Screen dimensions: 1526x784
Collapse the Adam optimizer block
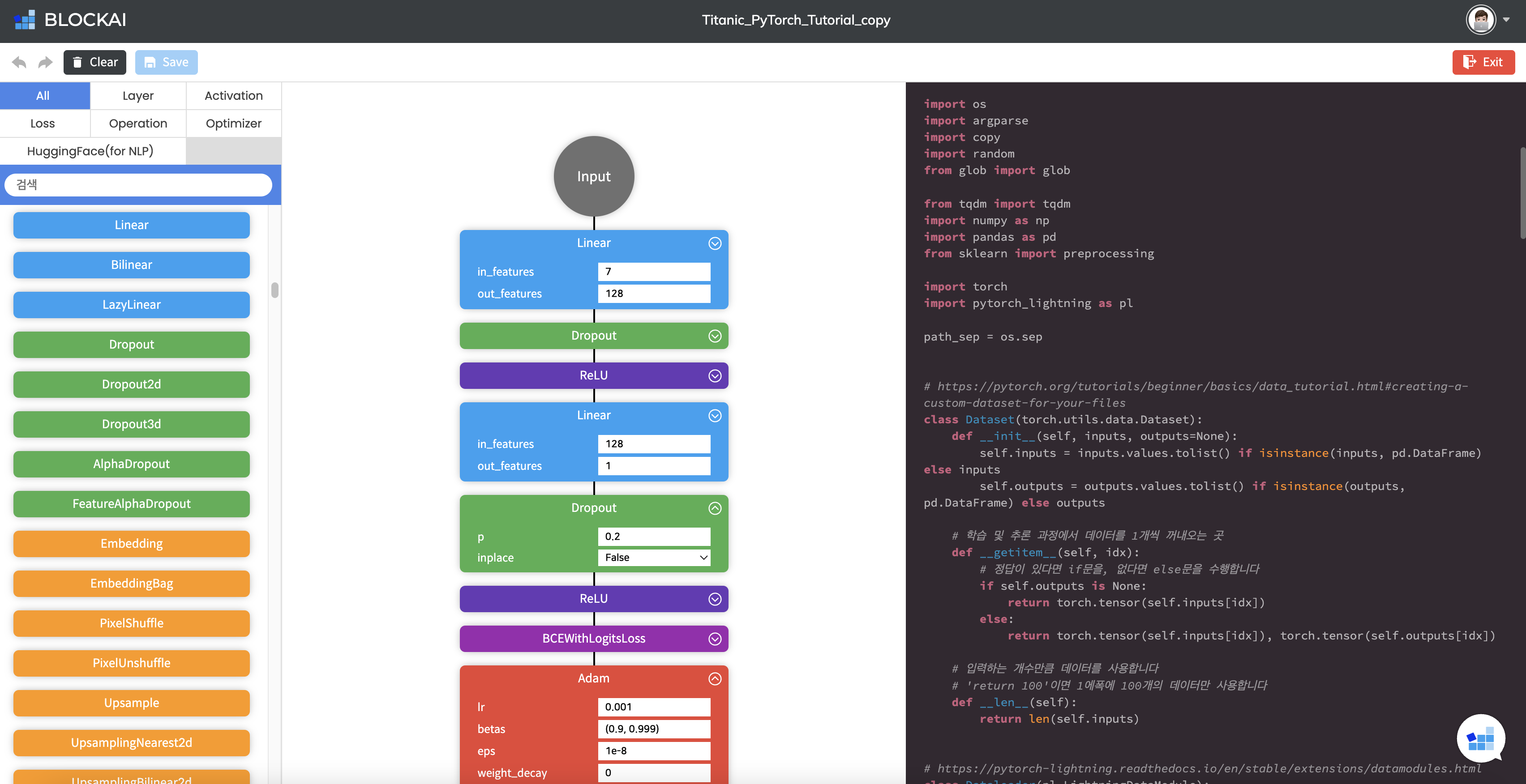715,678
